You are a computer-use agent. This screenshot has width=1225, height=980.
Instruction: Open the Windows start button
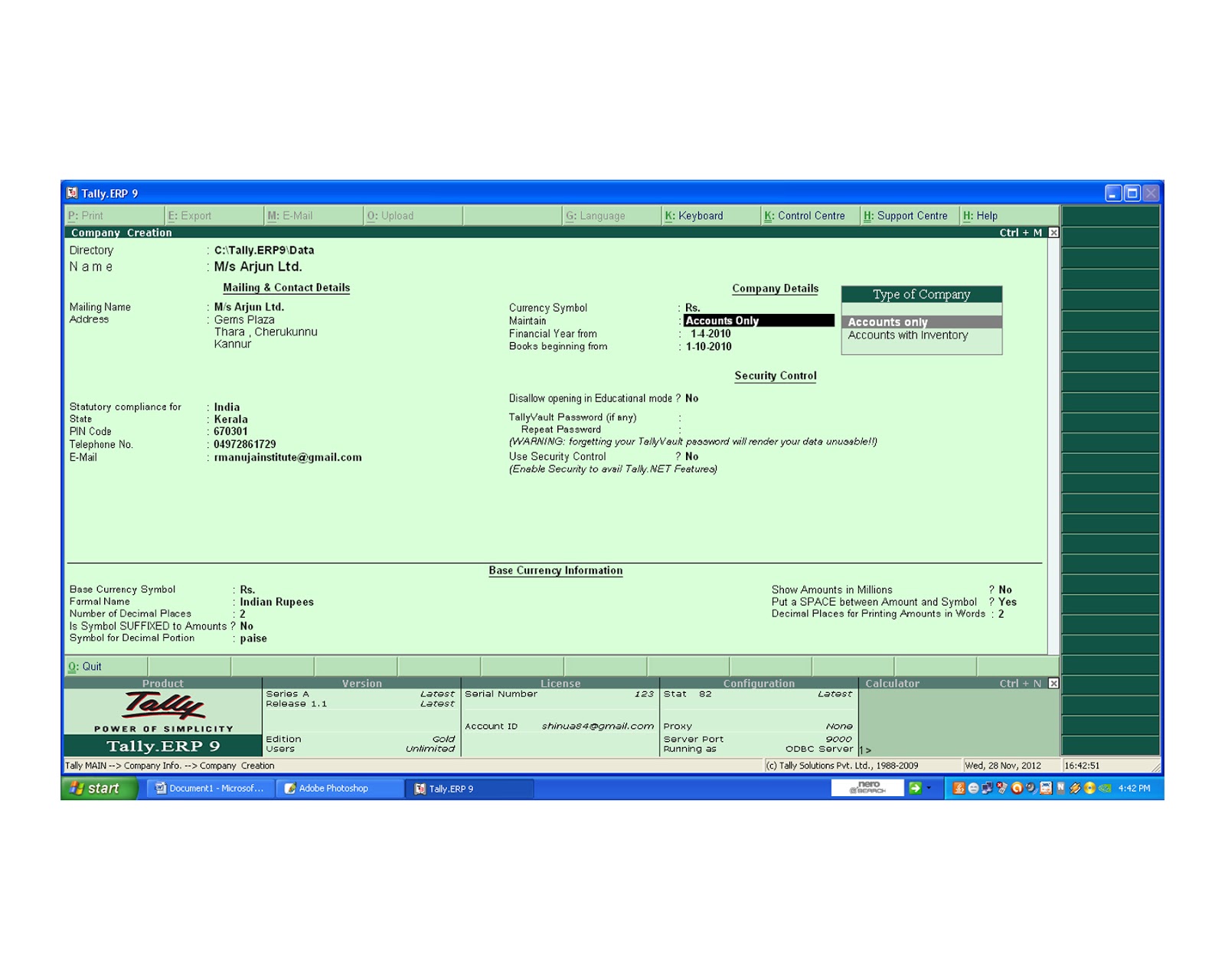[x=100, y=789]
